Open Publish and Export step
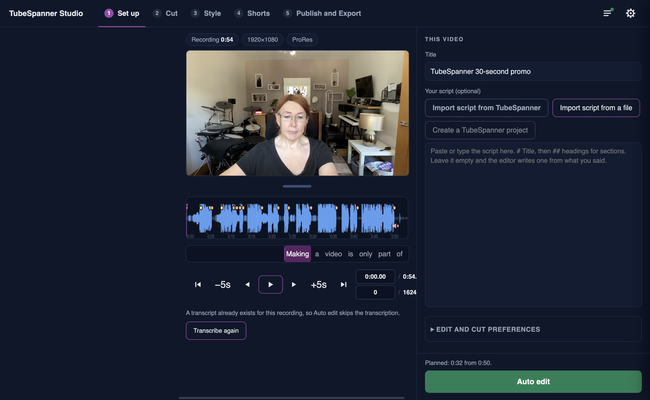Image resolution: width=650 pixels, height=400 pixels. point(323,13)
